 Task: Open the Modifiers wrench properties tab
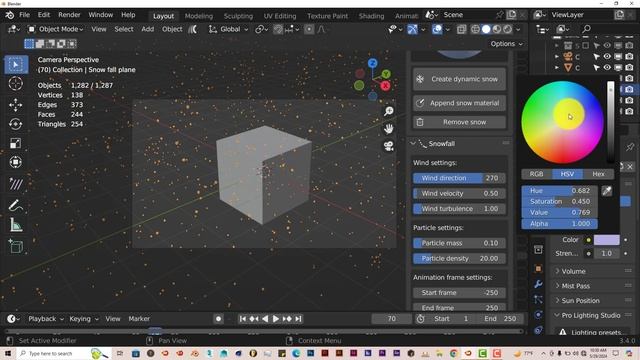538,284
